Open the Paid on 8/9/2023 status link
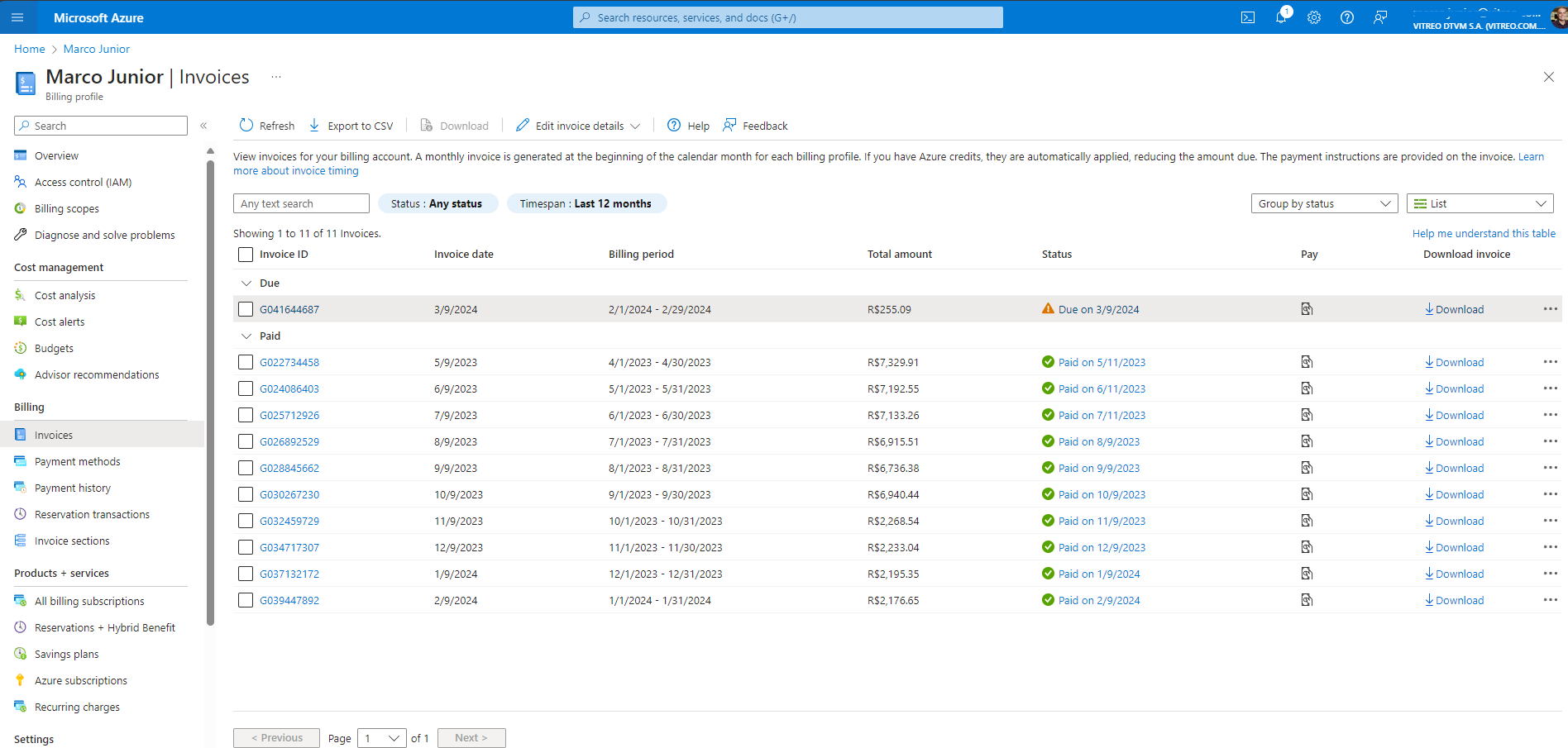Image resolution: width=1568 pixels, height=748 pixels. (1099, 441)
